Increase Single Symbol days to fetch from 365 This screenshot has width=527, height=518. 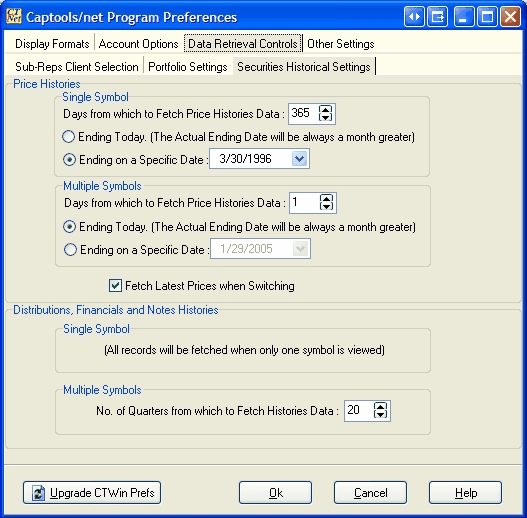click(325, 109)
